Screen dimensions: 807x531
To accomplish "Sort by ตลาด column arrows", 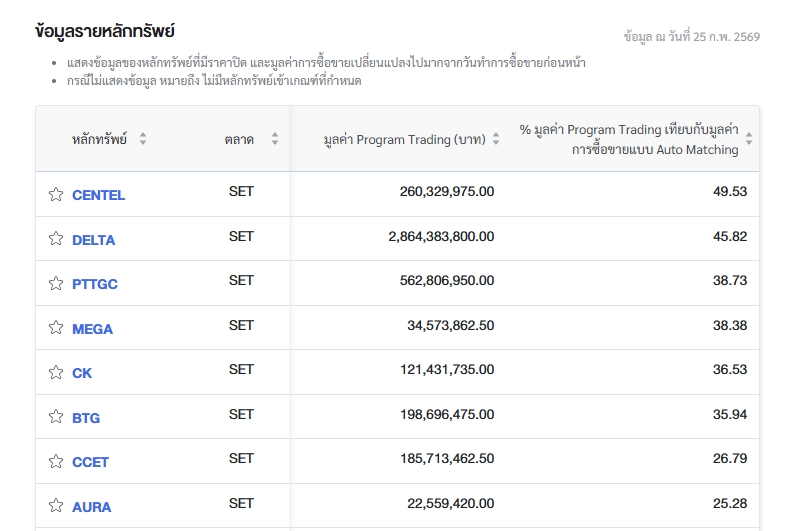I will 275,139.
